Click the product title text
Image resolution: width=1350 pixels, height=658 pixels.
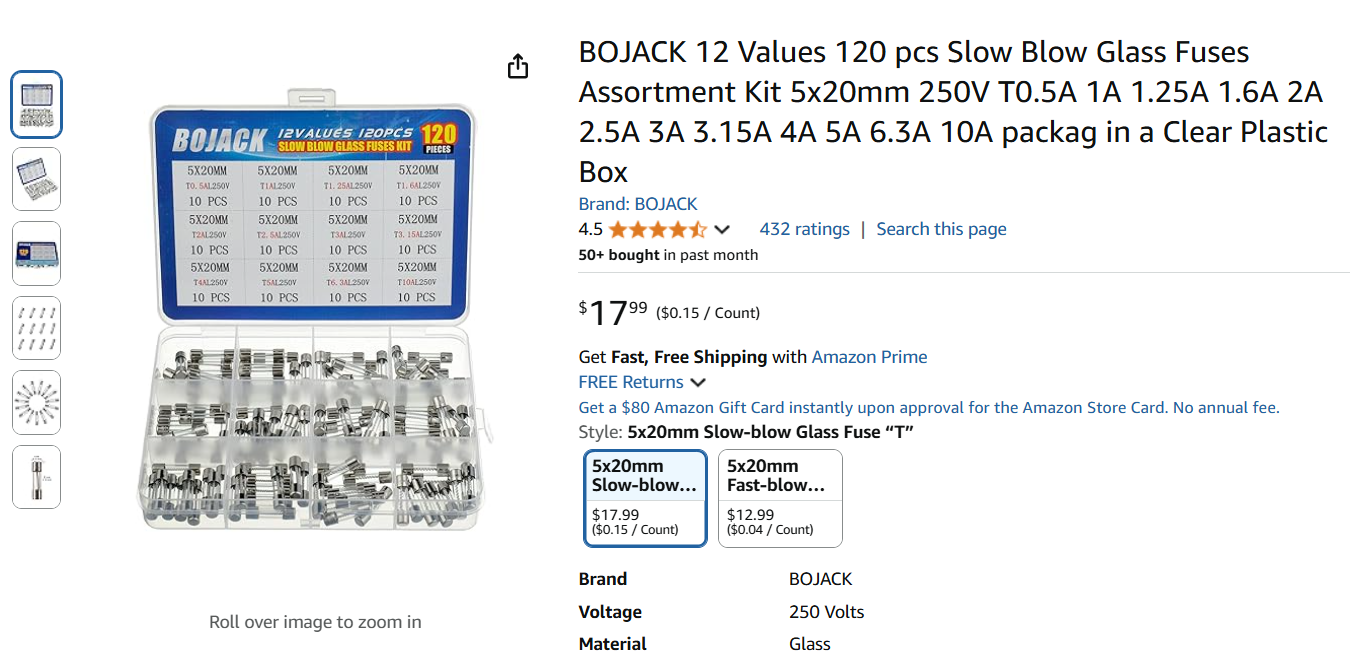(x=953, y=112)
